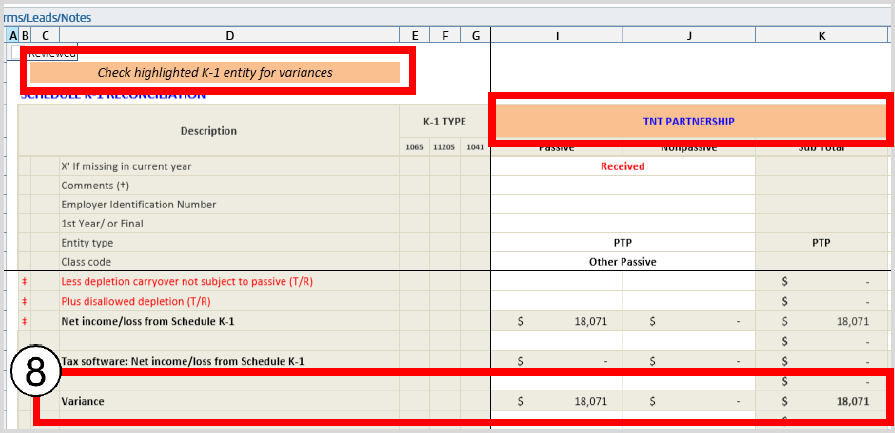Select column J header
The width and height of the screenshot is (895, 433).
coord(689,36)
